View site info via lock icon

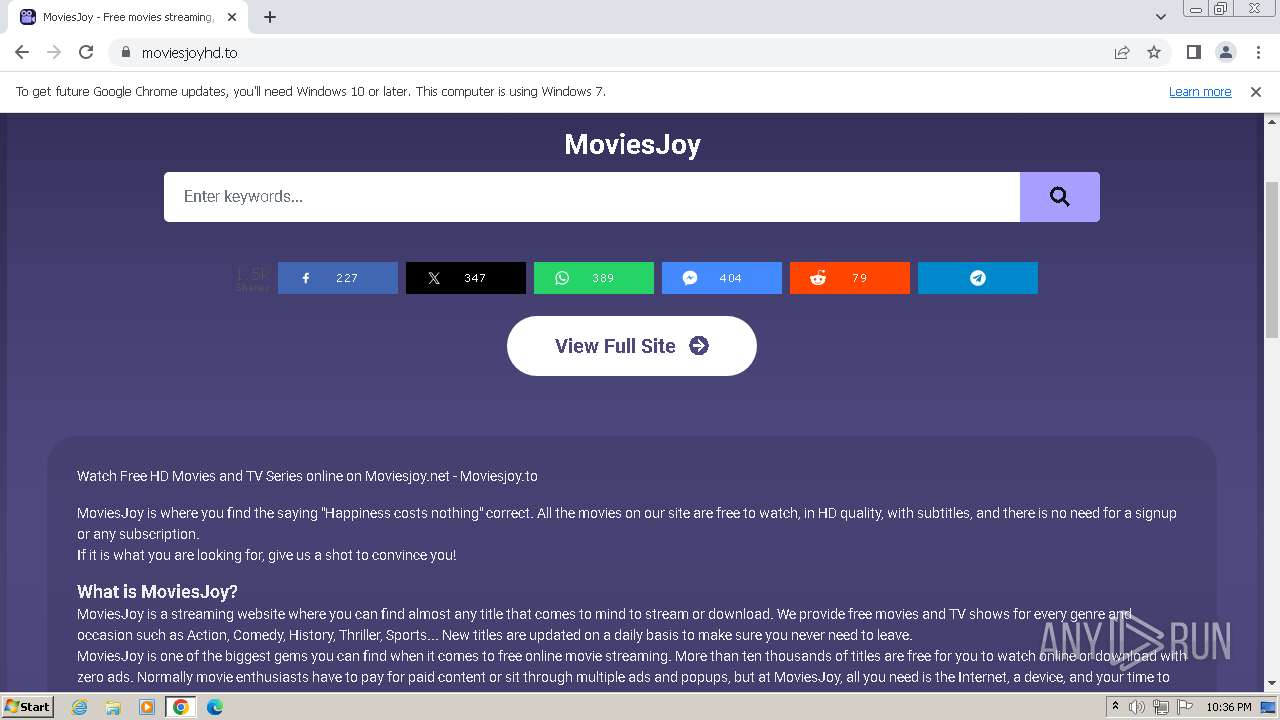tap(125, 52)
